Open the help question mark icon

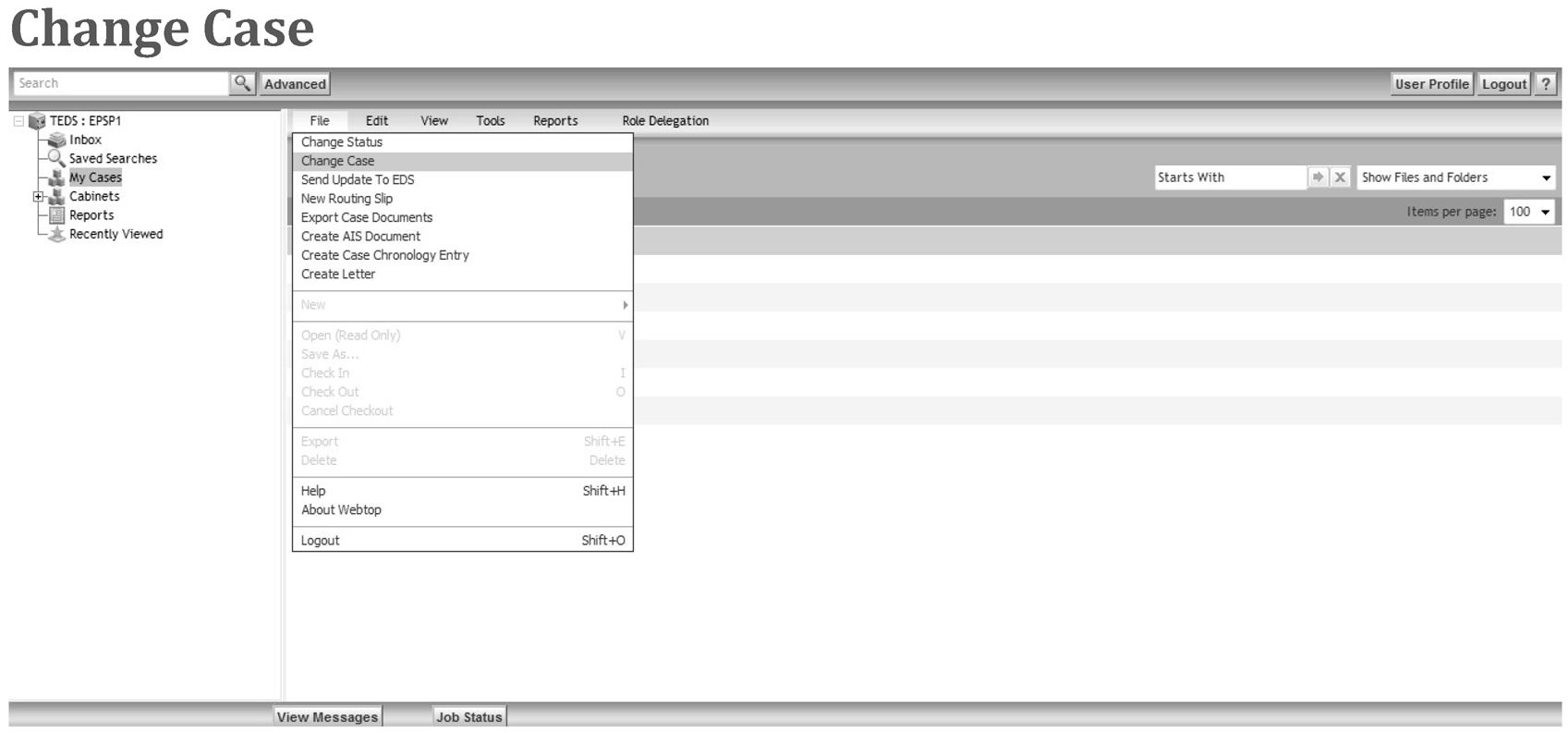(1545, 83)
